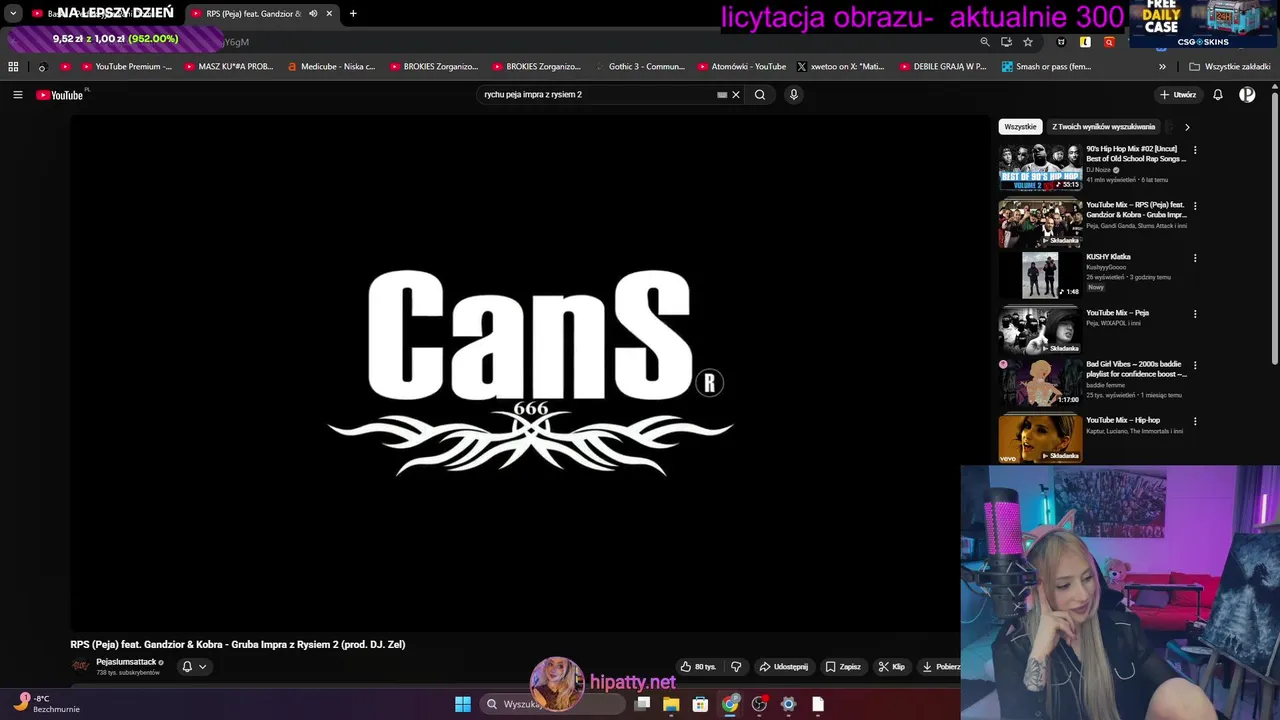The height and width of the screenshot is (720, 1280).
Task: Open the Bad Girl Vibes playlist thumbnail
Action: 1040,382
